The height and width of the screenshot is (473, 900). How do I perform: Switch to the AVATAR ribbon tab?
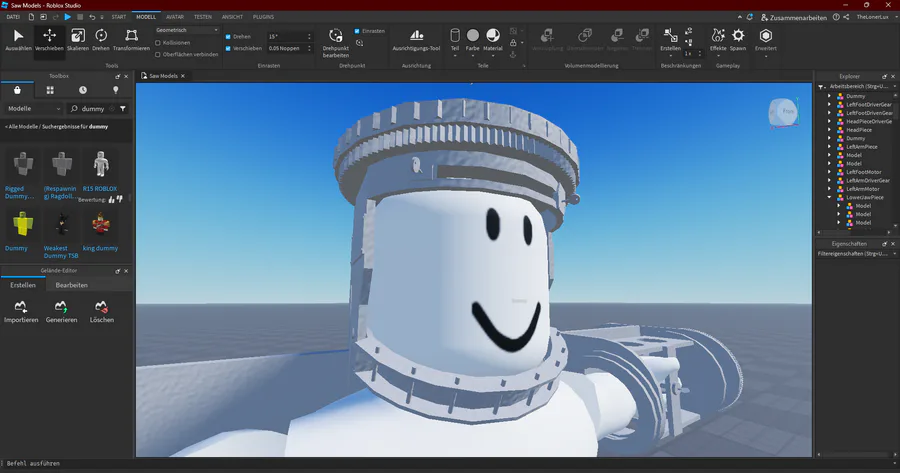pyautogui.click(x=174, y=17)
